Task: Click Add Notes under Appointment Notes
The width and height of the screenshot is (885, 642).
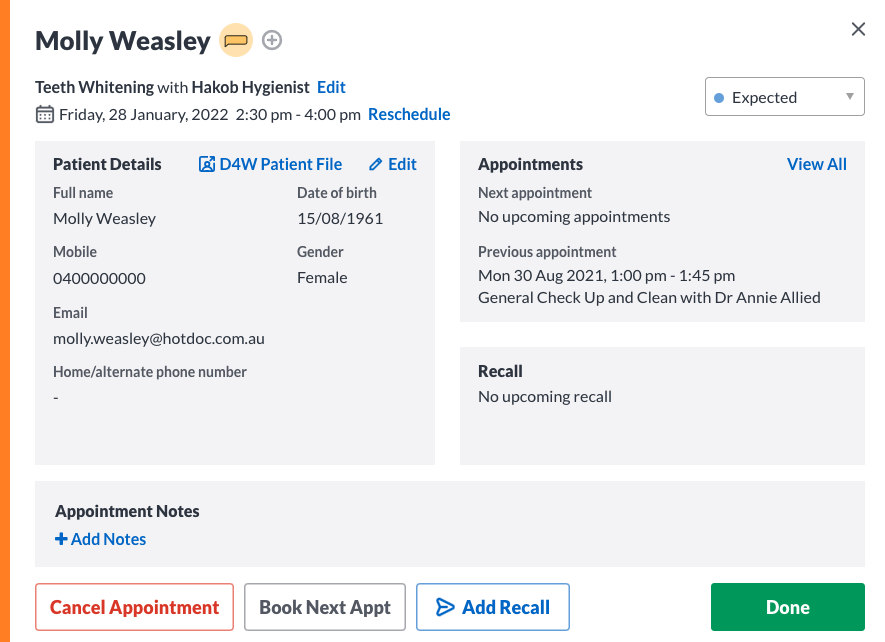Action: [x=100, y=539]
